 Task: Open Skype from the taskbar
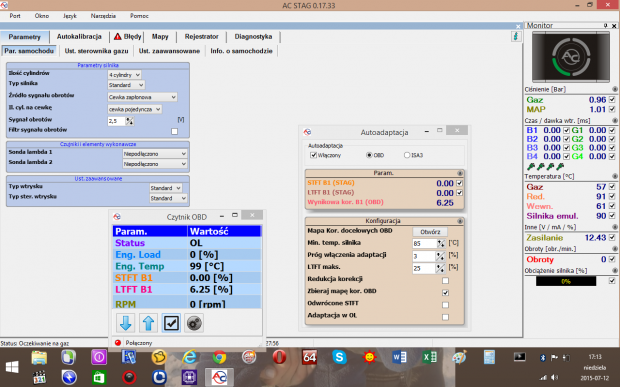click(339, 357)
